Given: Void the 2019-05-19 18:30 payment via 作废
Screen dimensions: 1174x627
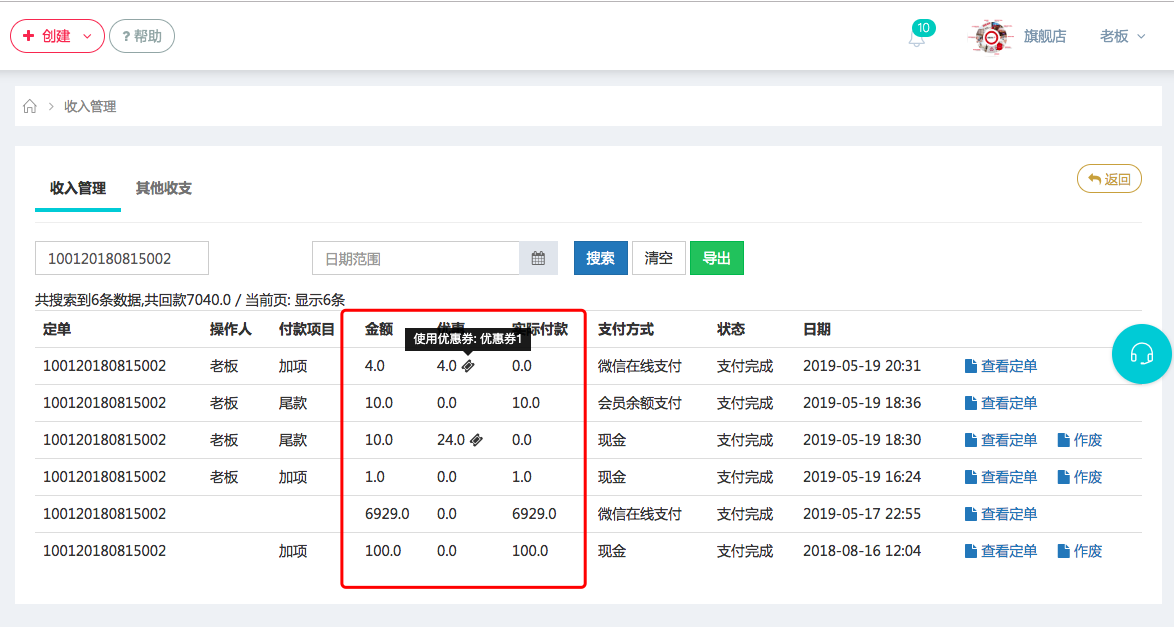Looking at the screenshot, I should [x=1080, y=440].
